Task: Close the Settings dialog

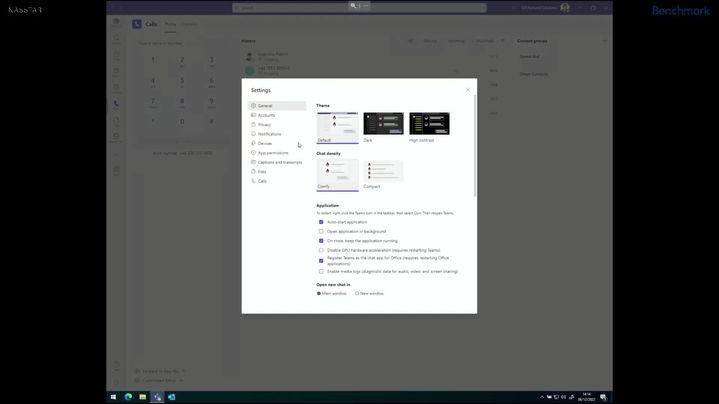Action: (468, 90)
